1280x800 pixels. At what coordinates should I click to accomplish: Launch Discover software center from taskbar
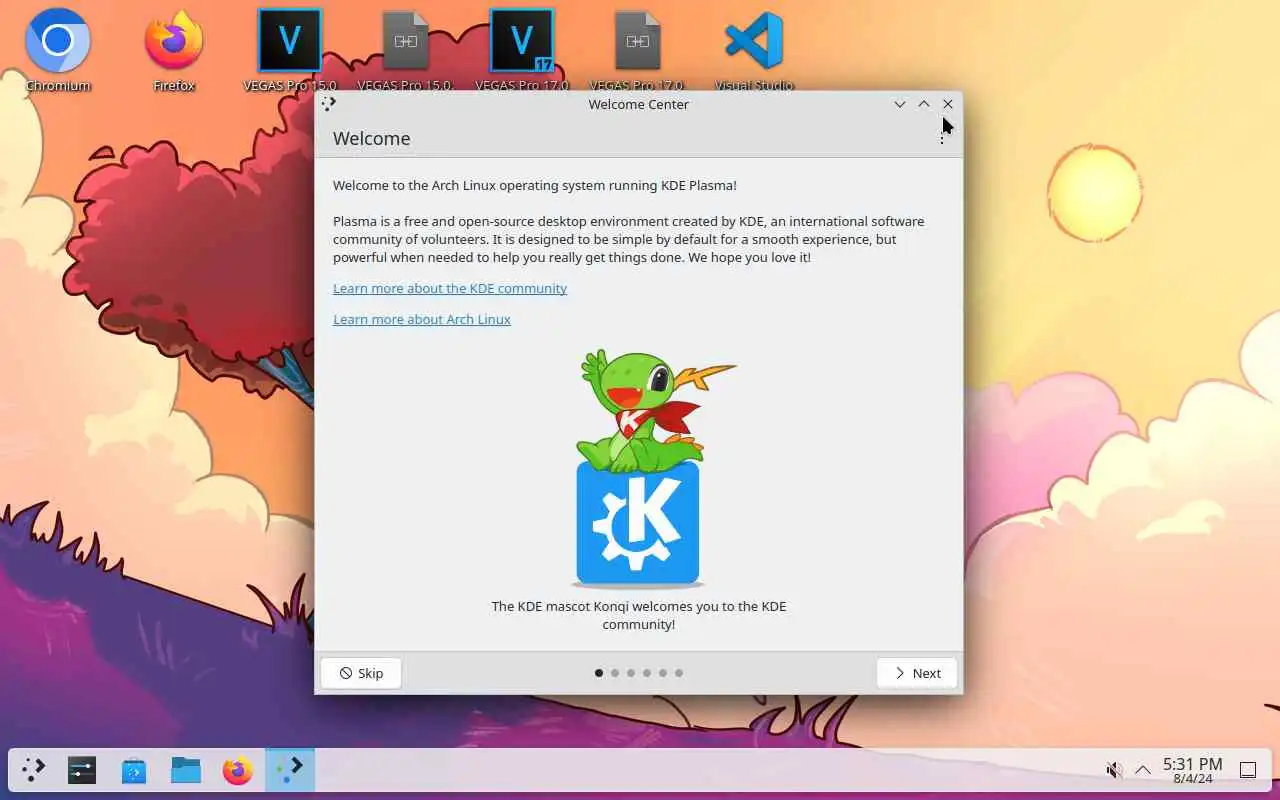(x=134, y=770)
